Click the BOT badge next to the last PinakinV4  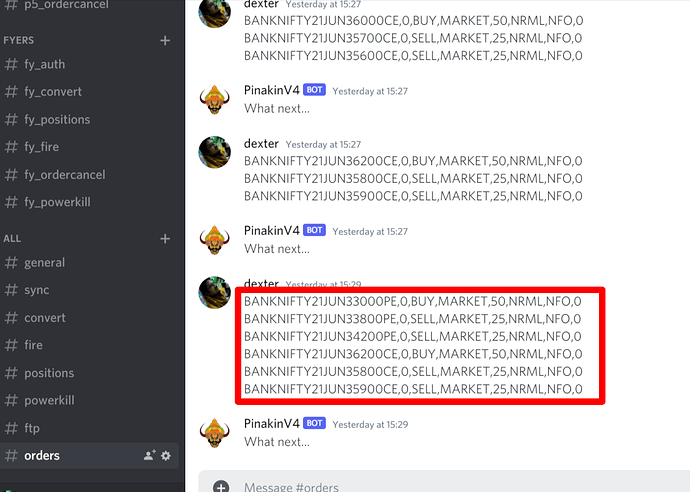click(314, 423)
